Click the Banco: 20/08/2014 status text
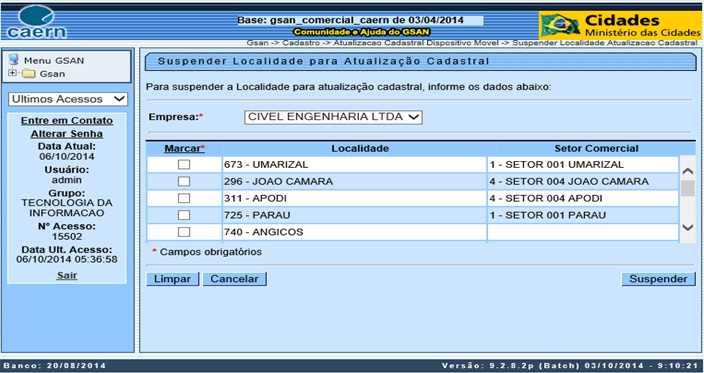This screenshot has width=704, height=373. [55, 365]
